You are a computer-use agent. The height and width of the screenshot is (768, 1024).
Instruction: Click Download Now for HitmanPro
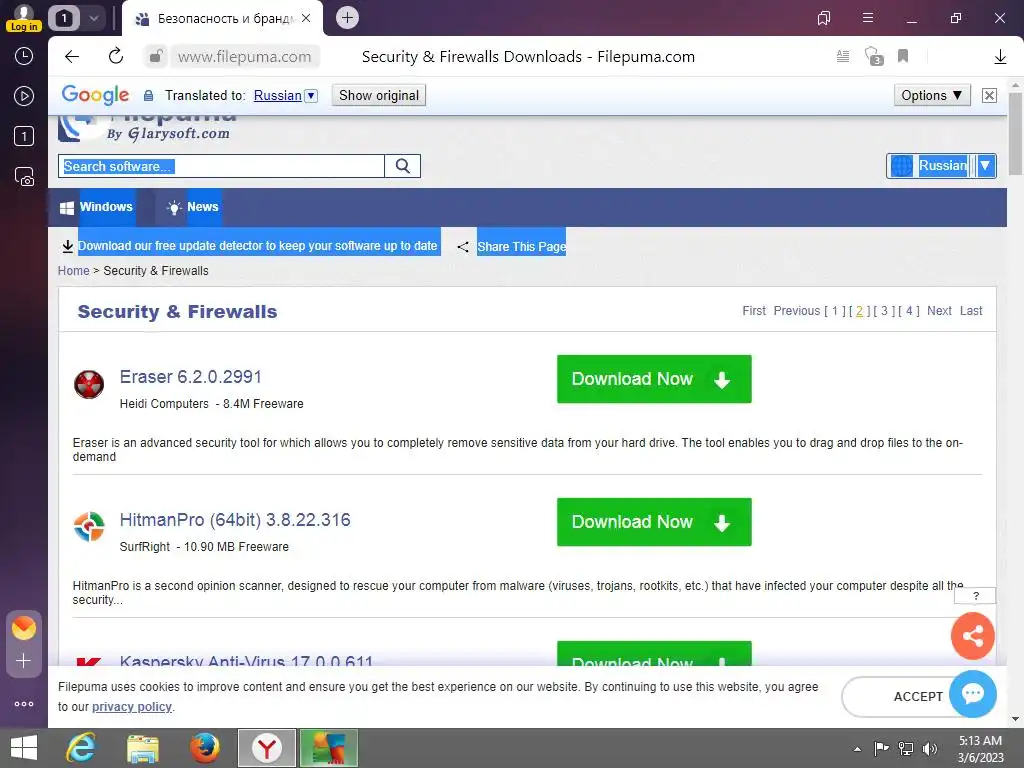(x=654, y=522)
